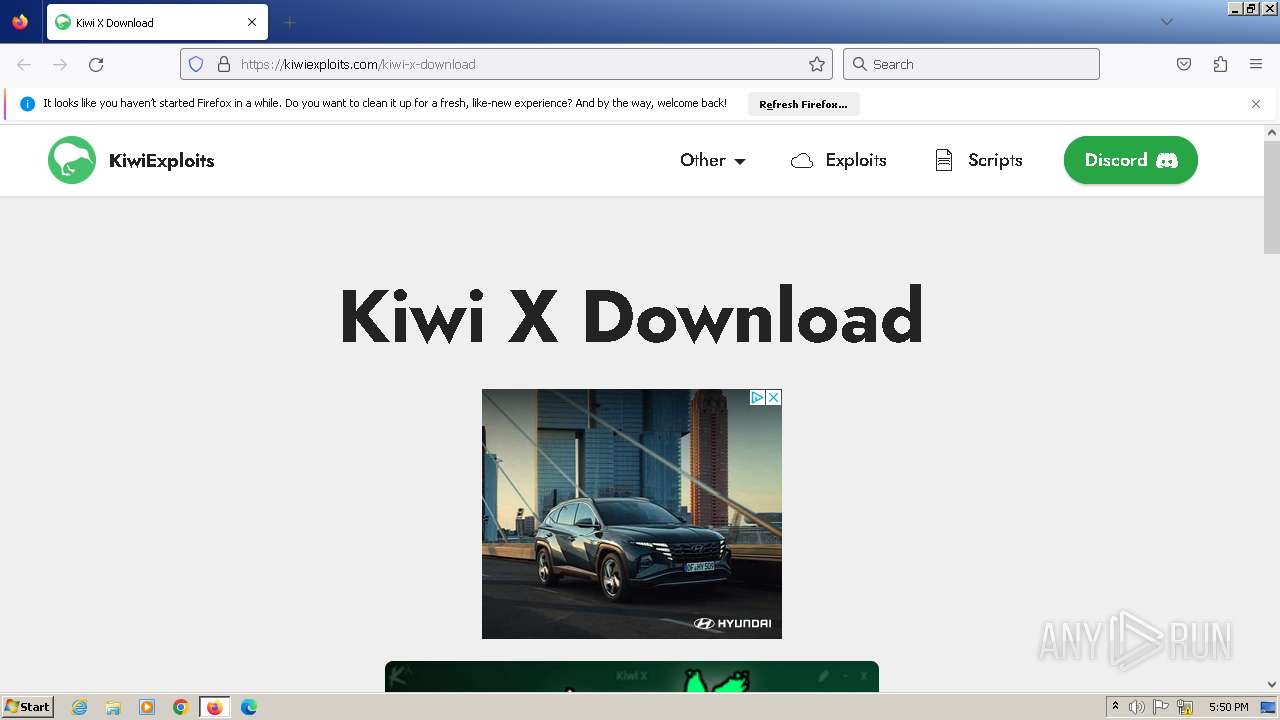Launch Internet Explorer from taskbar
Image resolution: width=1280 pixels, height=720 pixels.
tap(79, 707)
